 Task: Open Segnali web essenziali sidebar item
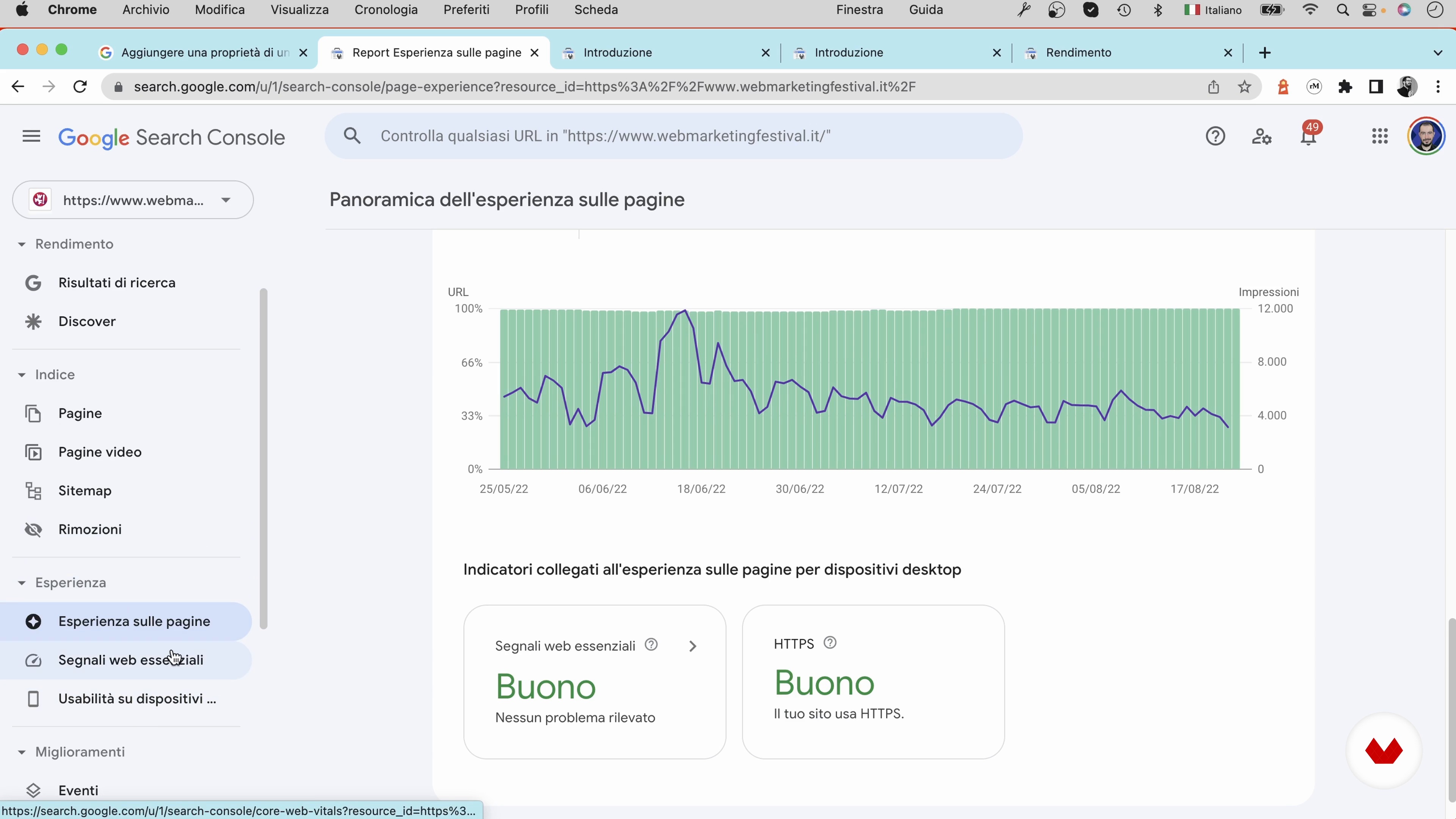tap(126, 660)
